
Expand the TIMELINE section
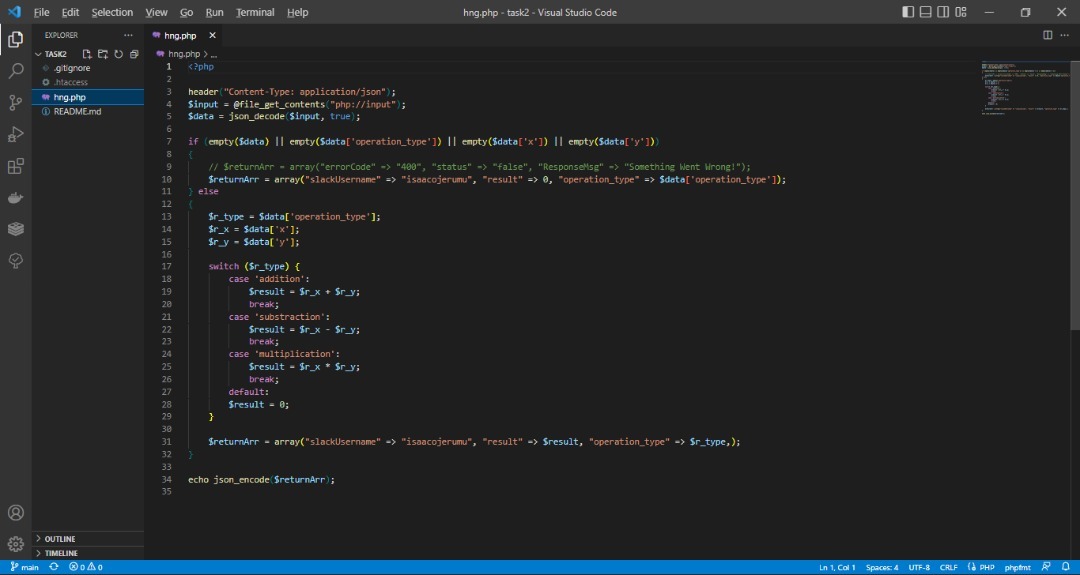pyautogui.click(x=61, y=553)
